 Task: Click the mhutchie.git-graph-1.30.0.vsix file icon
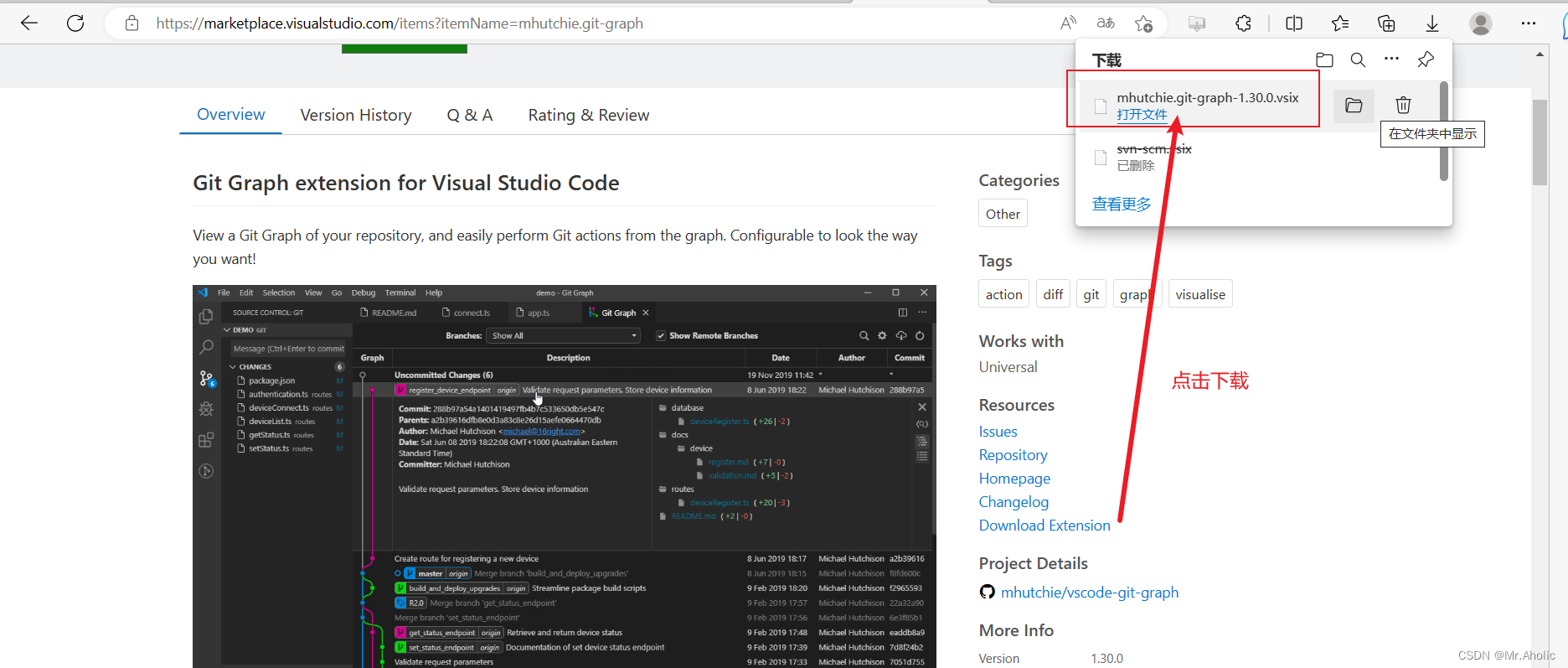1101,106
